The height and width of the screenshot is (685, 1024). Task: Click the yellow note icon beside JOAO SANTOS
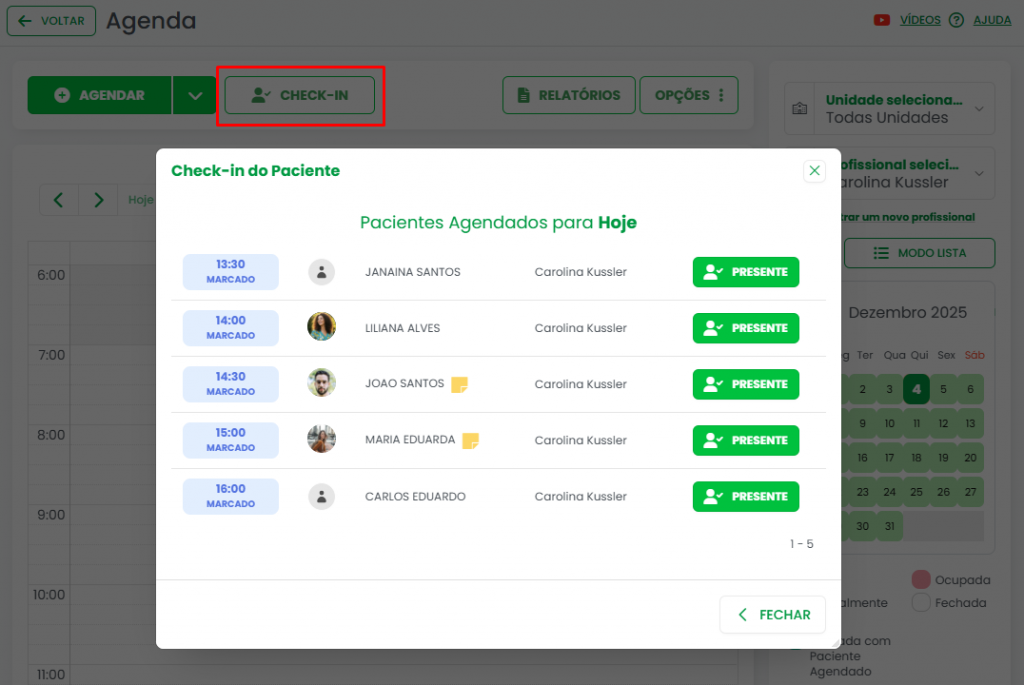(x=459, y=384)
